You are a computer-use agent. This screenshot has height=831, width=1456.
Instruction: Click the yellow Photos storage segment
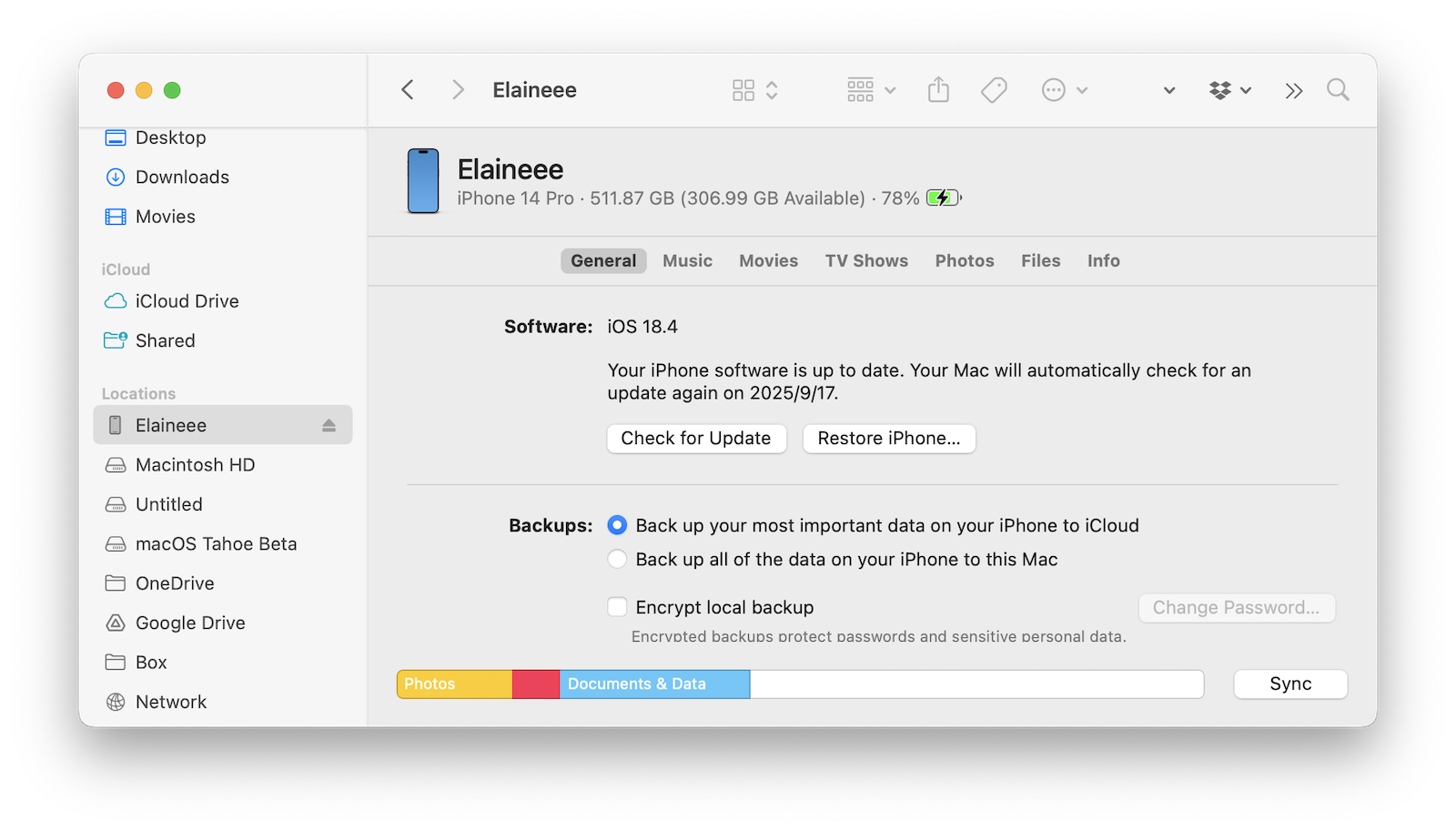(x=455, y=684)
